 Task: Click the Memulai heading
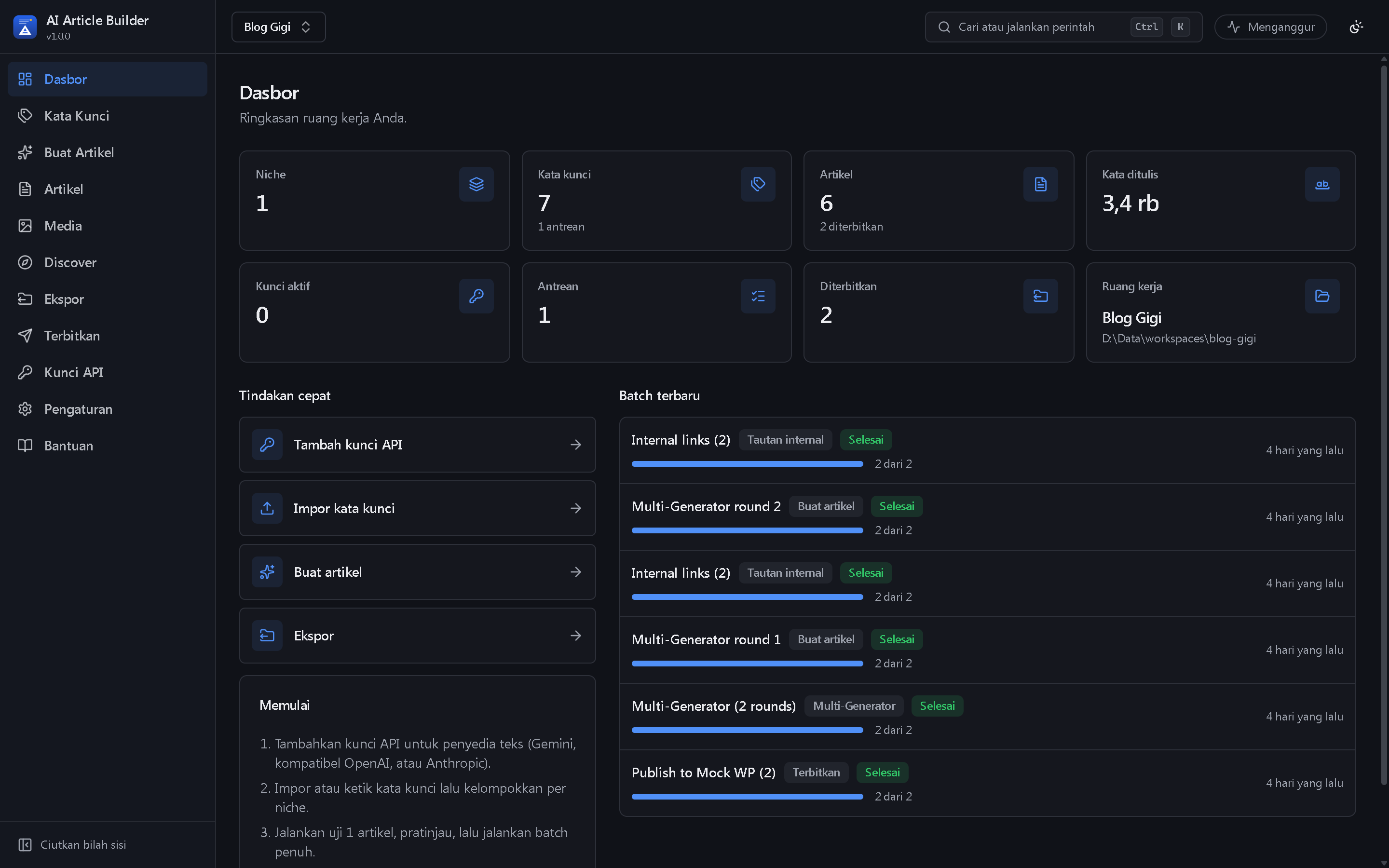tap(284, 705)
